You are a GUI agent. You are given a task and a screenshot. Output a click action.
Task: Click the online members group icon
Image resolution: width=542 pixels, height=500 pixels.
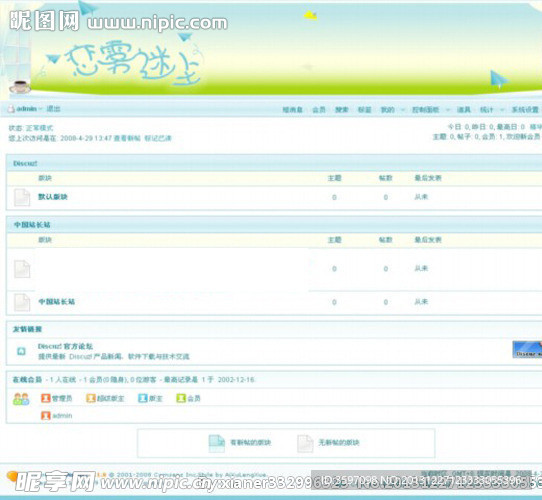pos(21,399)
